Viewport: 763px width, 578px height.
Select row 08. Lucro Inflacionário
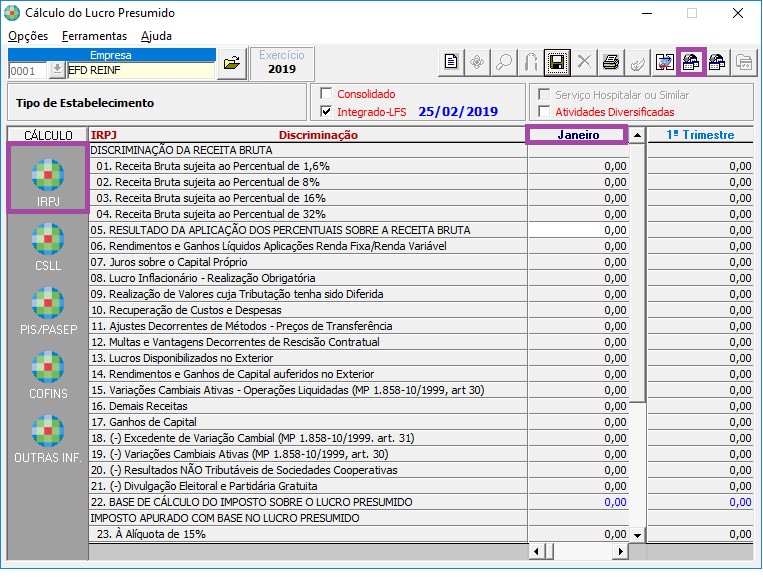click(308, 278)
